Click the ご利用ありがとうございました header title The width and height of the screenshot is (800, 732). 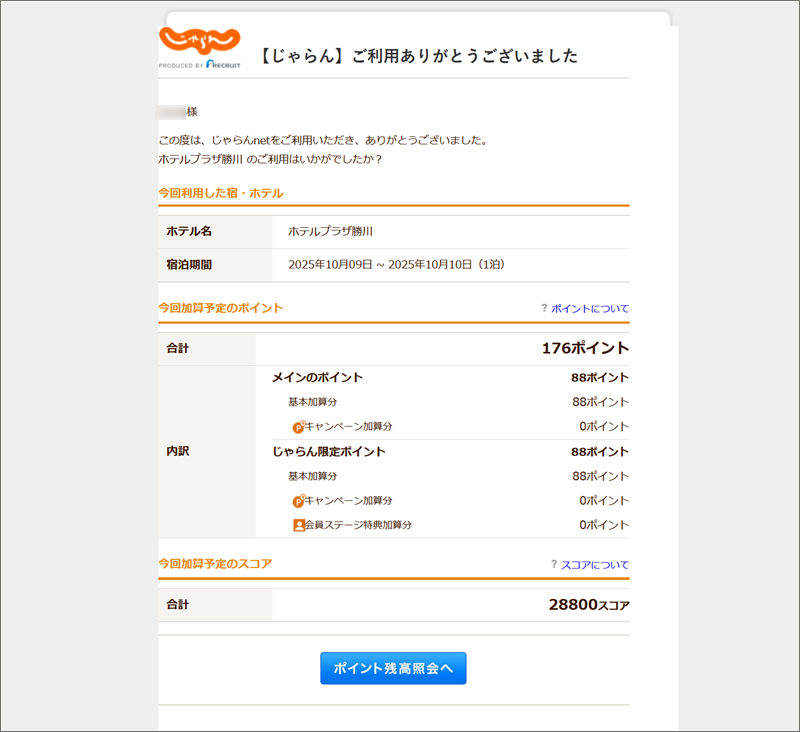pyautogui.click(x=418, y=56)
